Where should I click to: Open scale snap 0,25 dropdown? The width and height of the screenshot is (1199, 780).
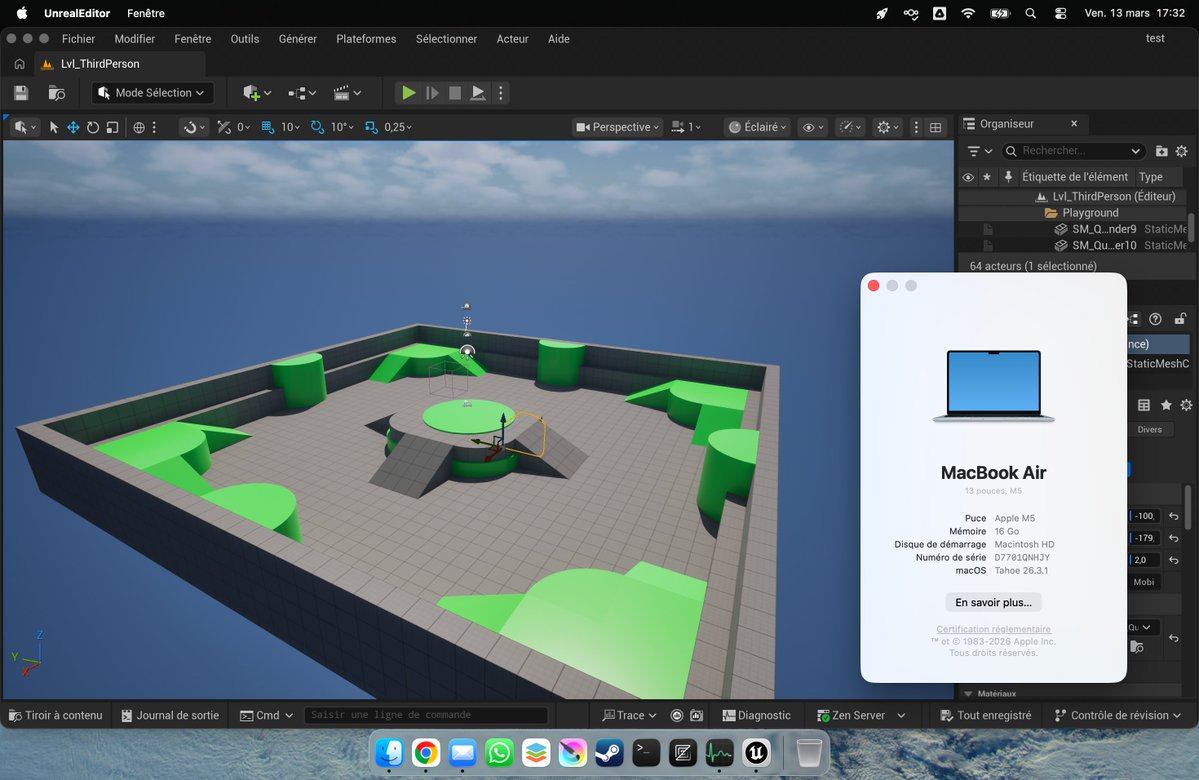coord(398,127)
